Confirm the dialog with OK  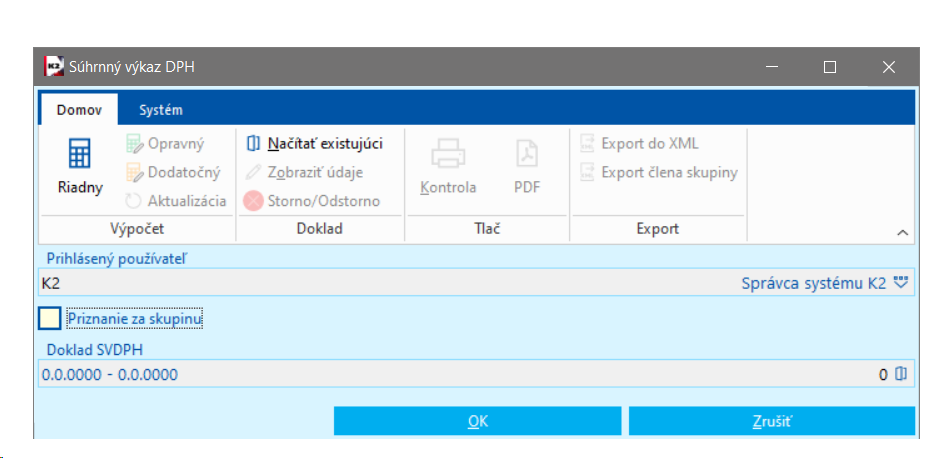477,421
